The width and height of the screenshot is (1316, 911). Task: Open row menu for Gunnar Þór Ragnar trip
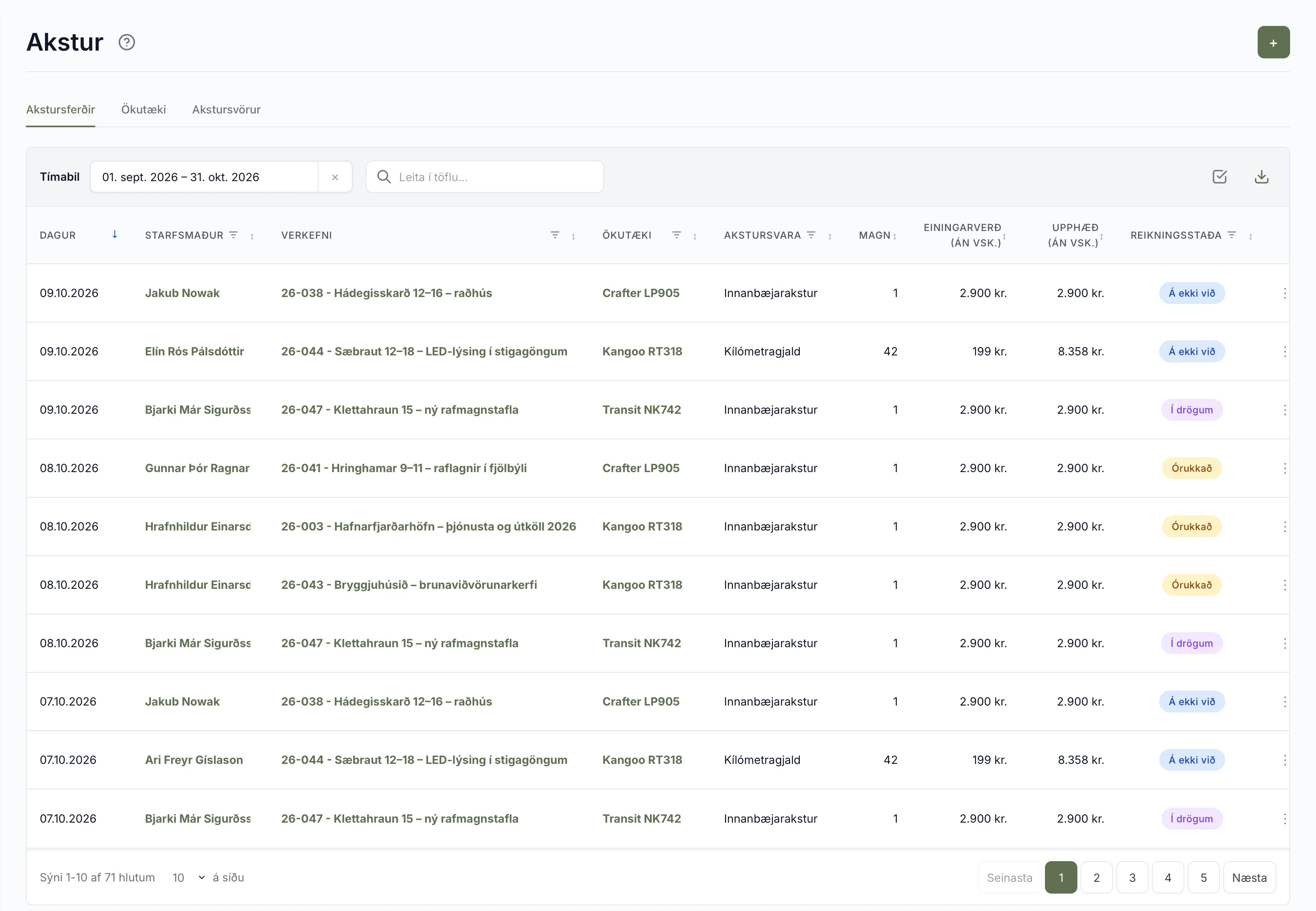click(x=1284, y=468)
